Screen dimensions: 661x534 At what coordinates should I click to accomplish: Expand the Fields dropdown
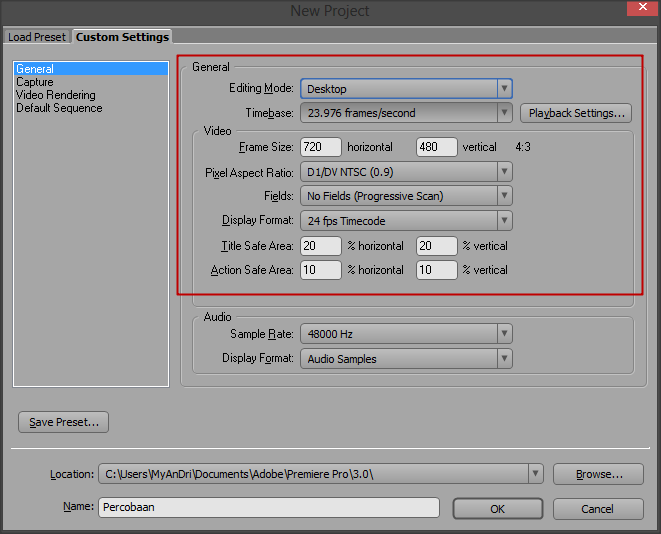click(406, 196)
